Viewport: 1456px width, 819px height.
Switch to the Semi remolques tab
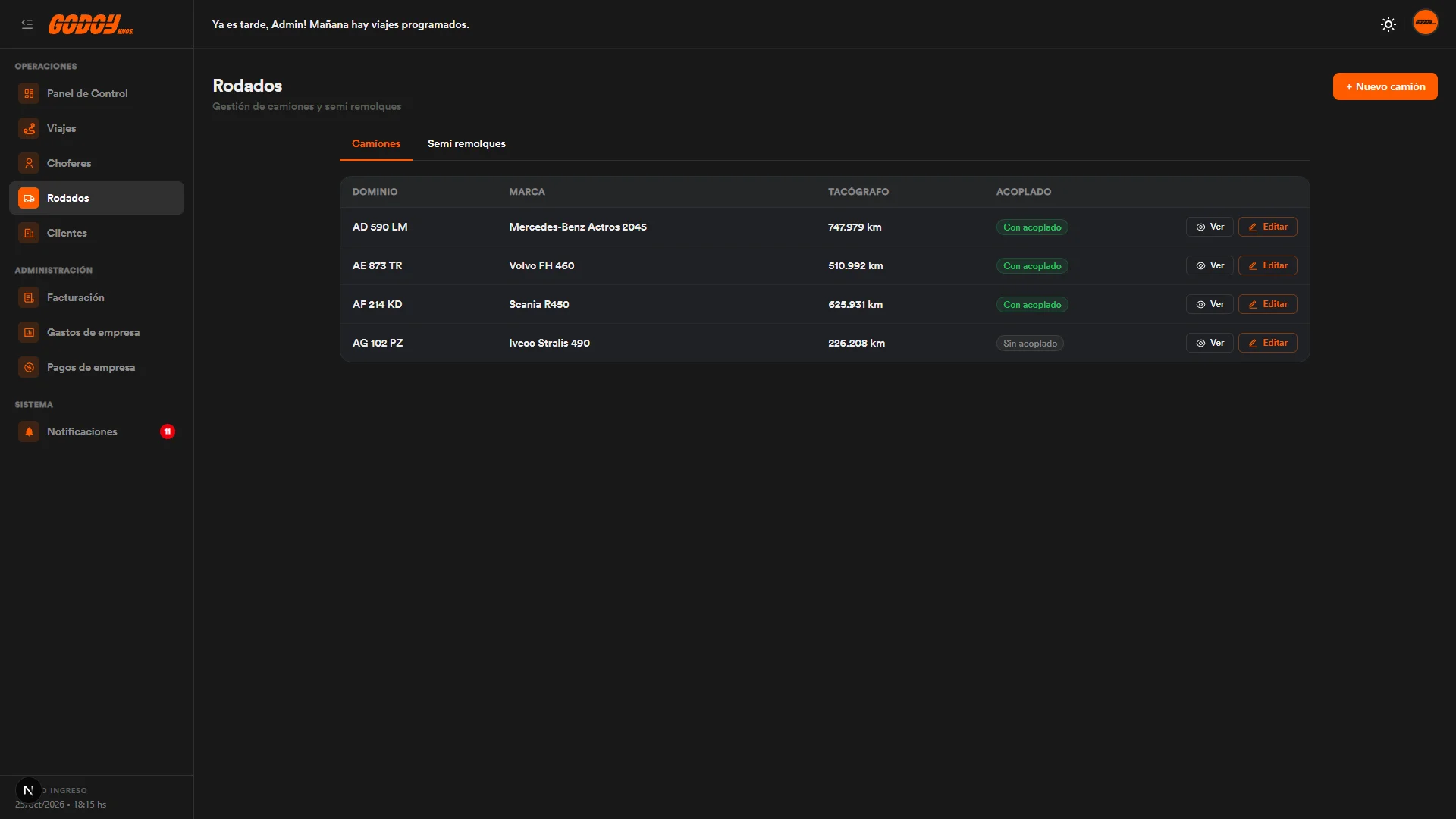(466, 143)
